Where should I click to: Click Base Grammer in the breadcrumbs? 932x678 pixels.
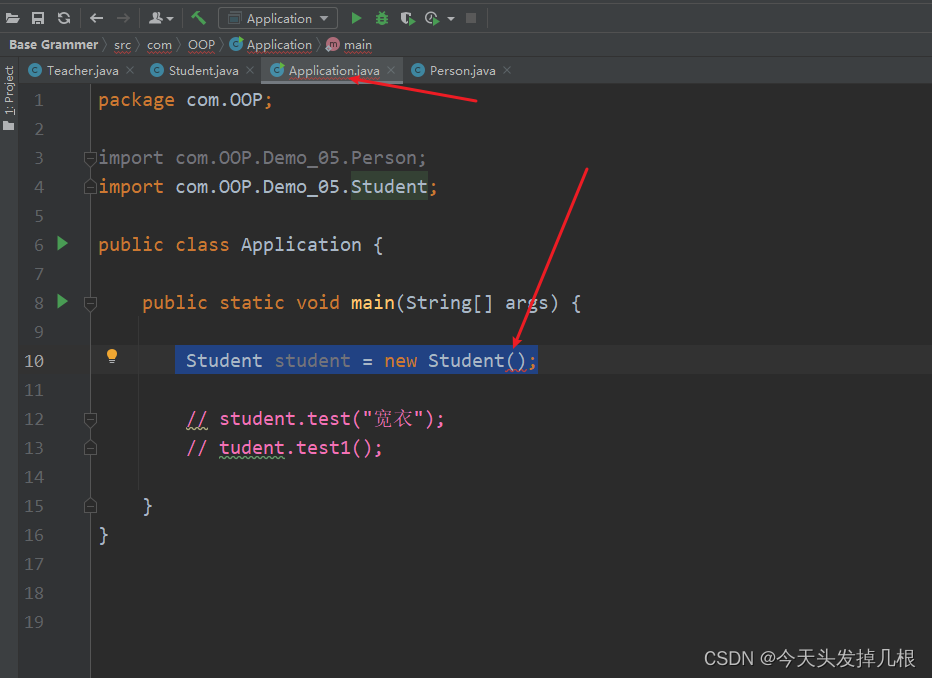click(52, 44)
